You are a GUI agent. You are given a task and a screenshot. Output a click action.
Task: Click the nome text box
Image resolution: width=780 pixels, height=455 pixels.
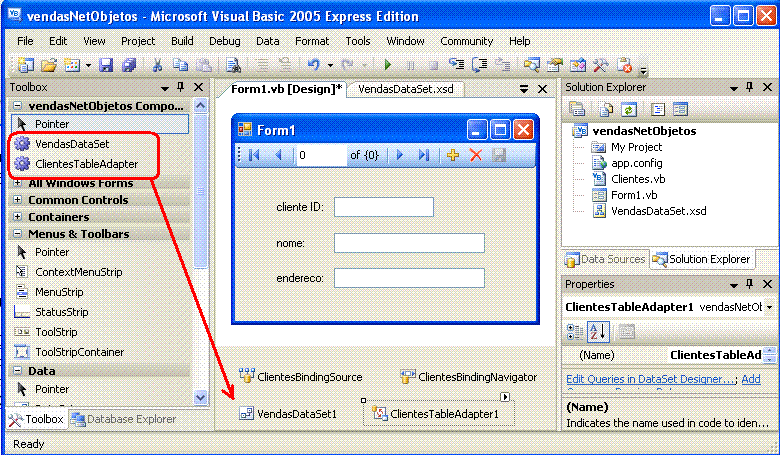409,243
